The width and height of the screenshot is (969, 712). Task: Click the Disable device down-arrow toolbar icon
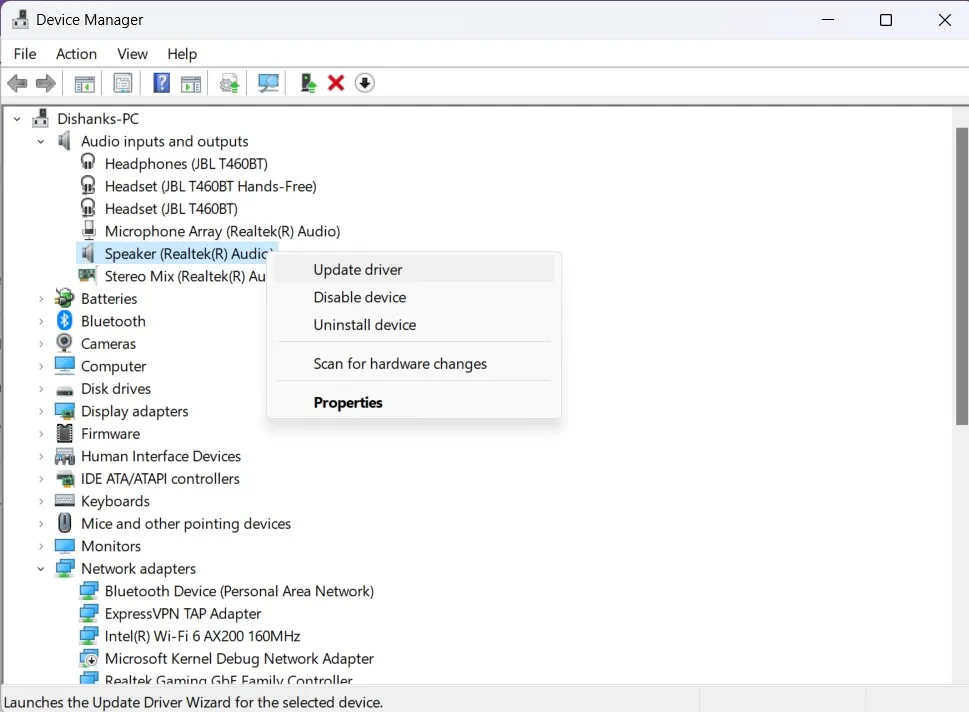(x=365, y=83)
